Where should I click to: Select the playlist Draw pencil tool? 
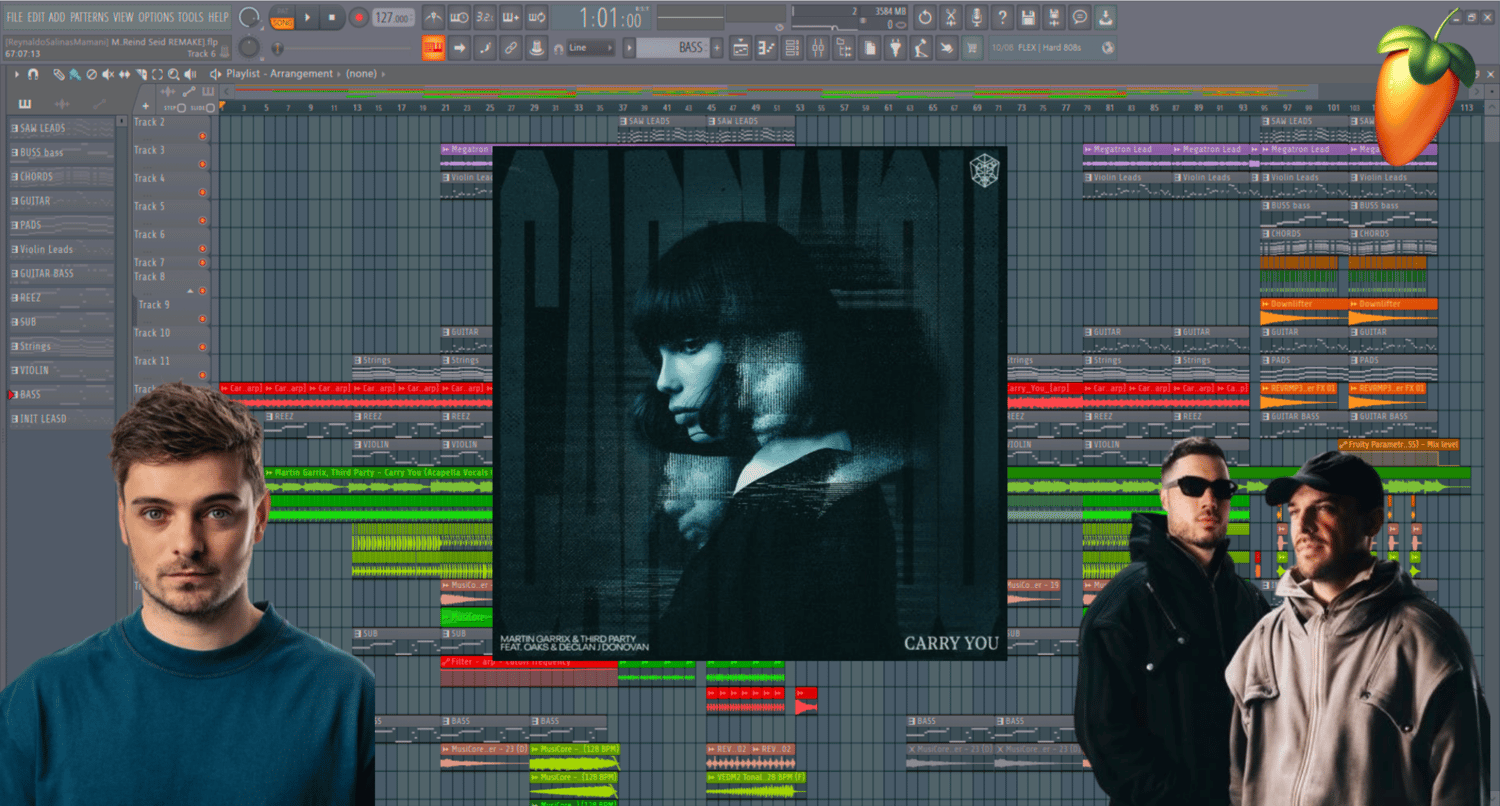59,74
